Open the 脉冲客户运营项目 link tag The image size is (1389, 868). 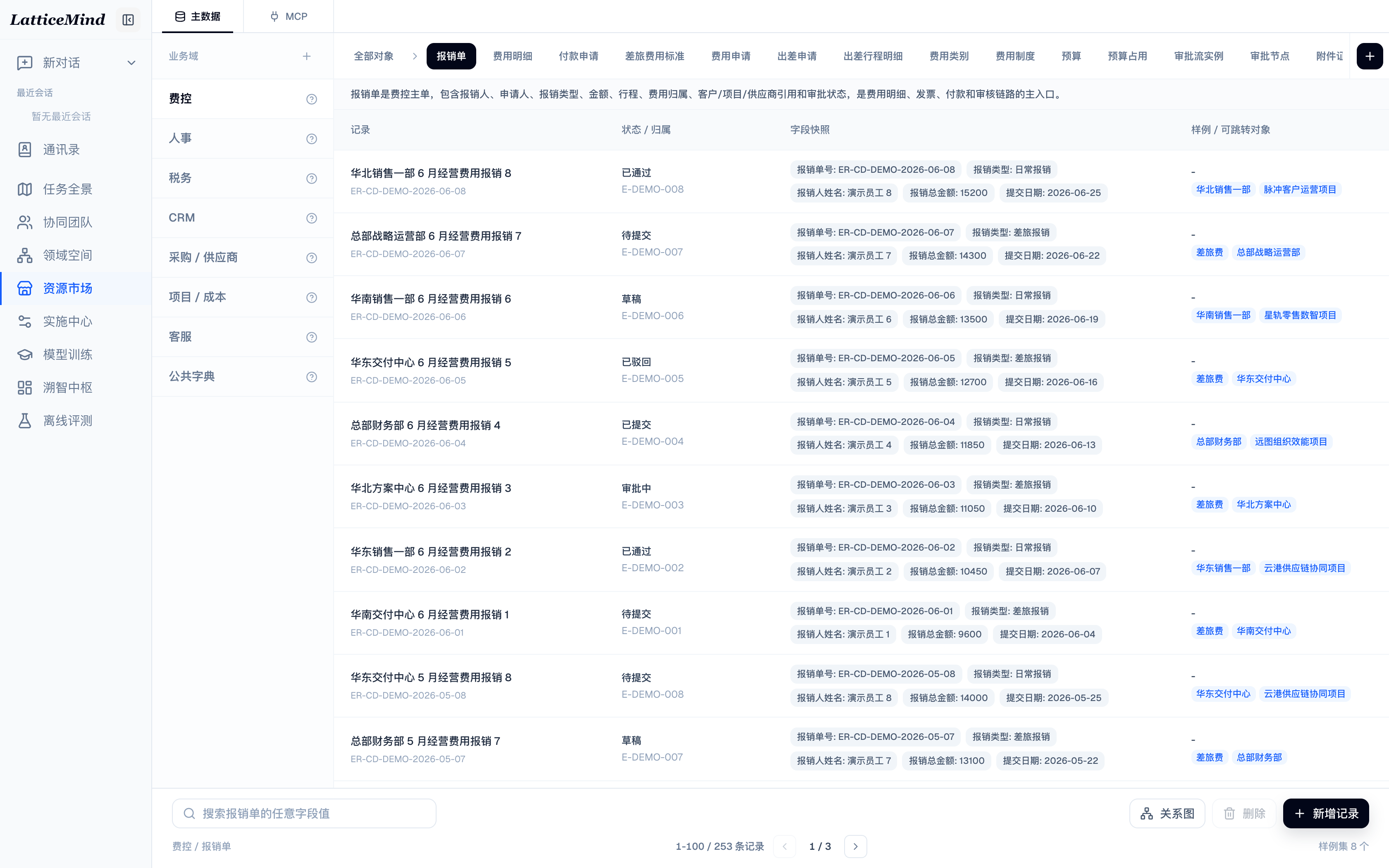click(1299, 189)
